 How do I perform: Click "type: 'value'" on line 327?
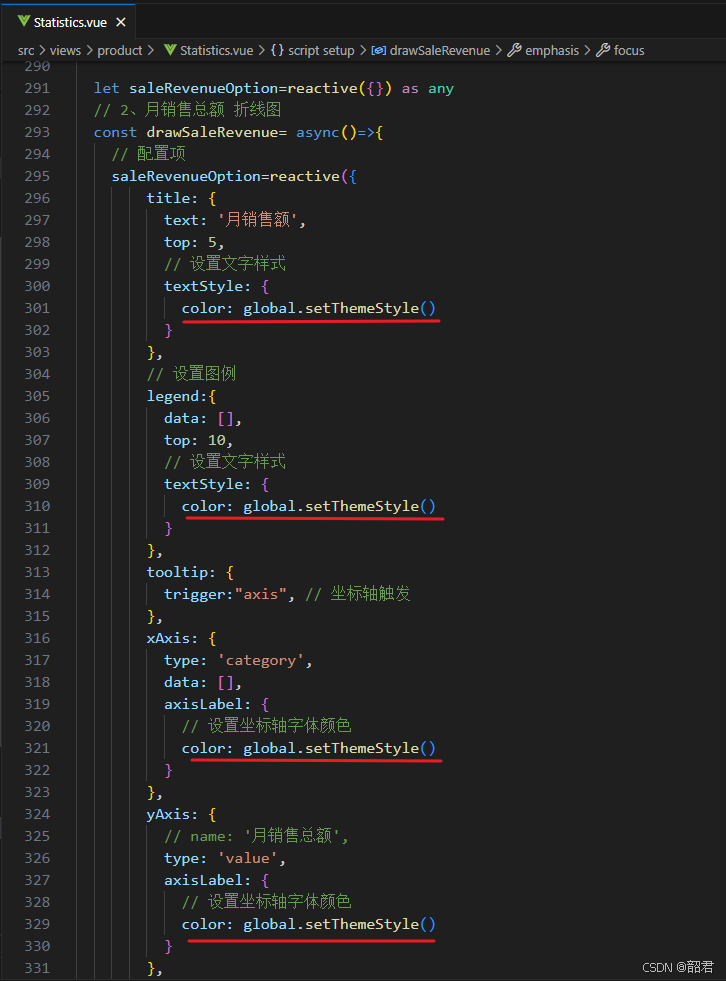point(221,858)
